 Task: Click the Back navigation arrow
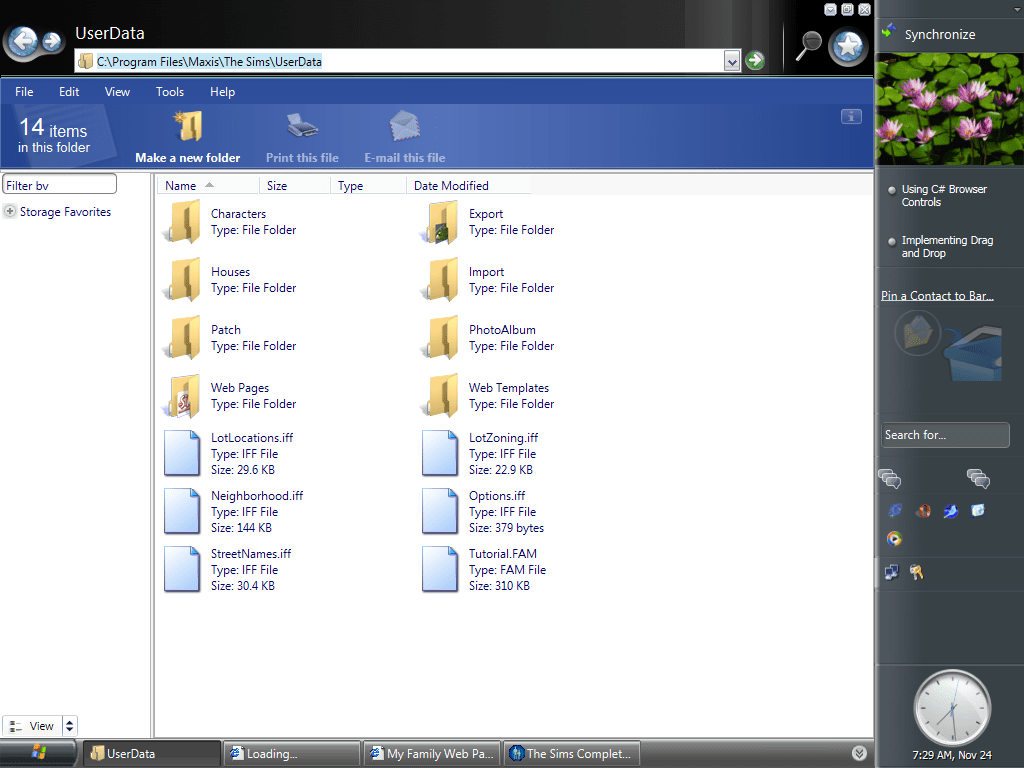tap(22, 41)
